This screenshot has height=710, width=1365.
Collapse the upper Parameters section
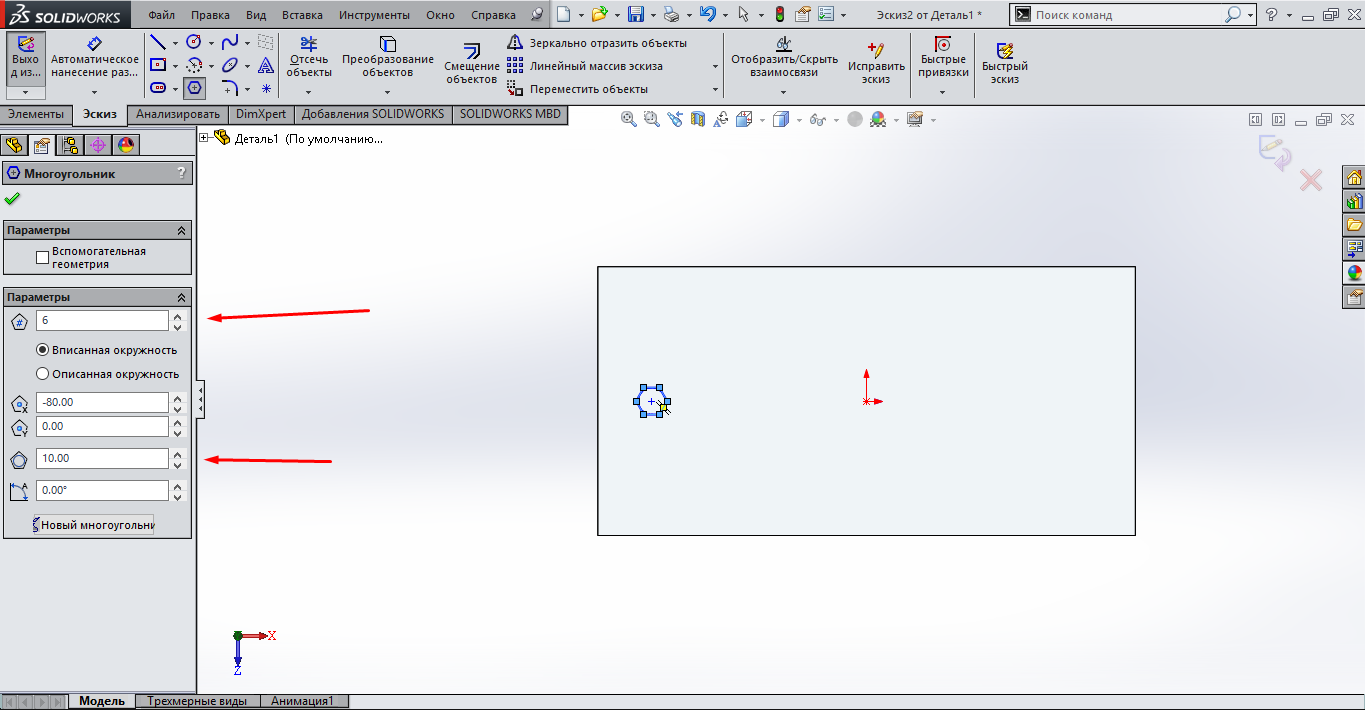(x=181, y=230)
